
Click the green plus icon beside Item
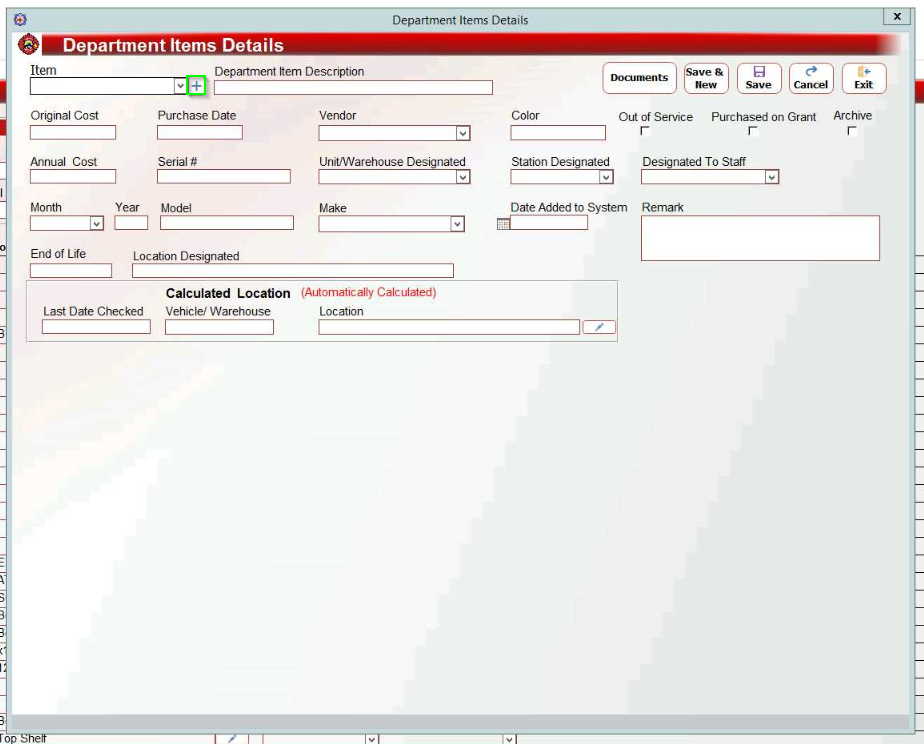click(x=196, y=86)
